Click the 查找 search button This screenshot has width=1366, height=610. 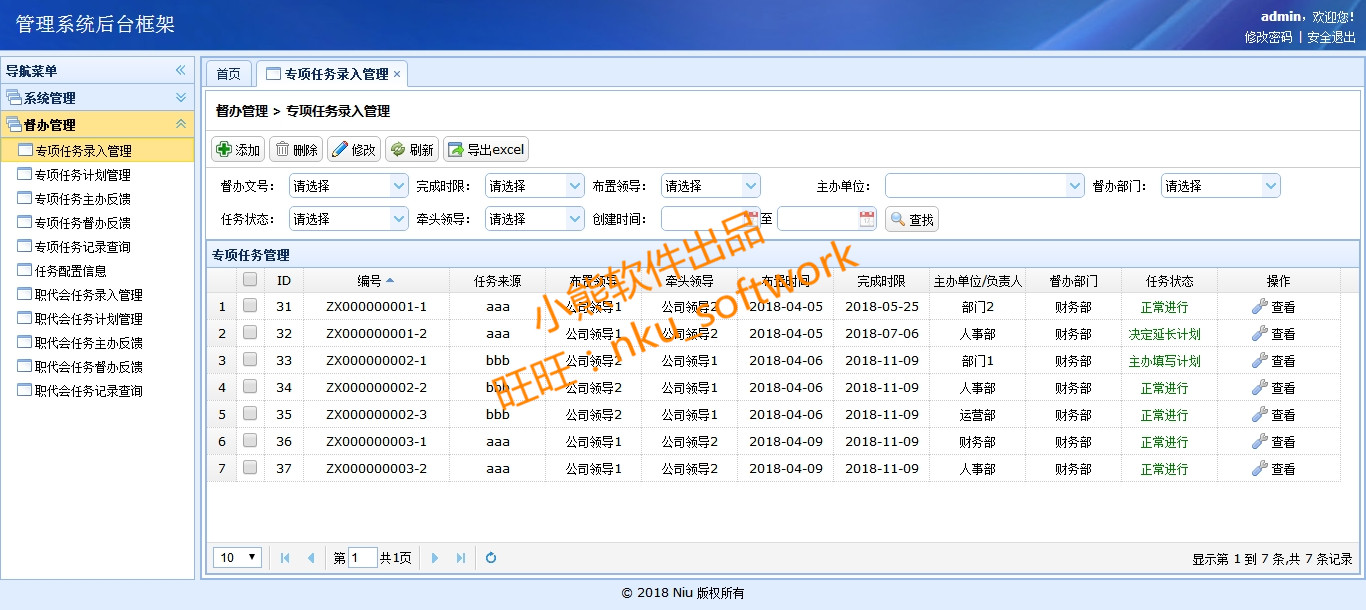pos(911,219)
